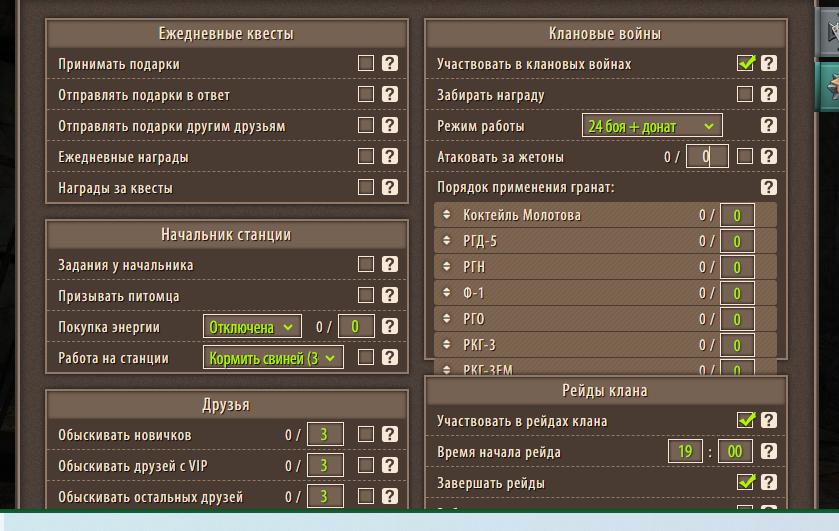Edit raid start hour field 19
This screenshot has height=531, width=839.
685,452
